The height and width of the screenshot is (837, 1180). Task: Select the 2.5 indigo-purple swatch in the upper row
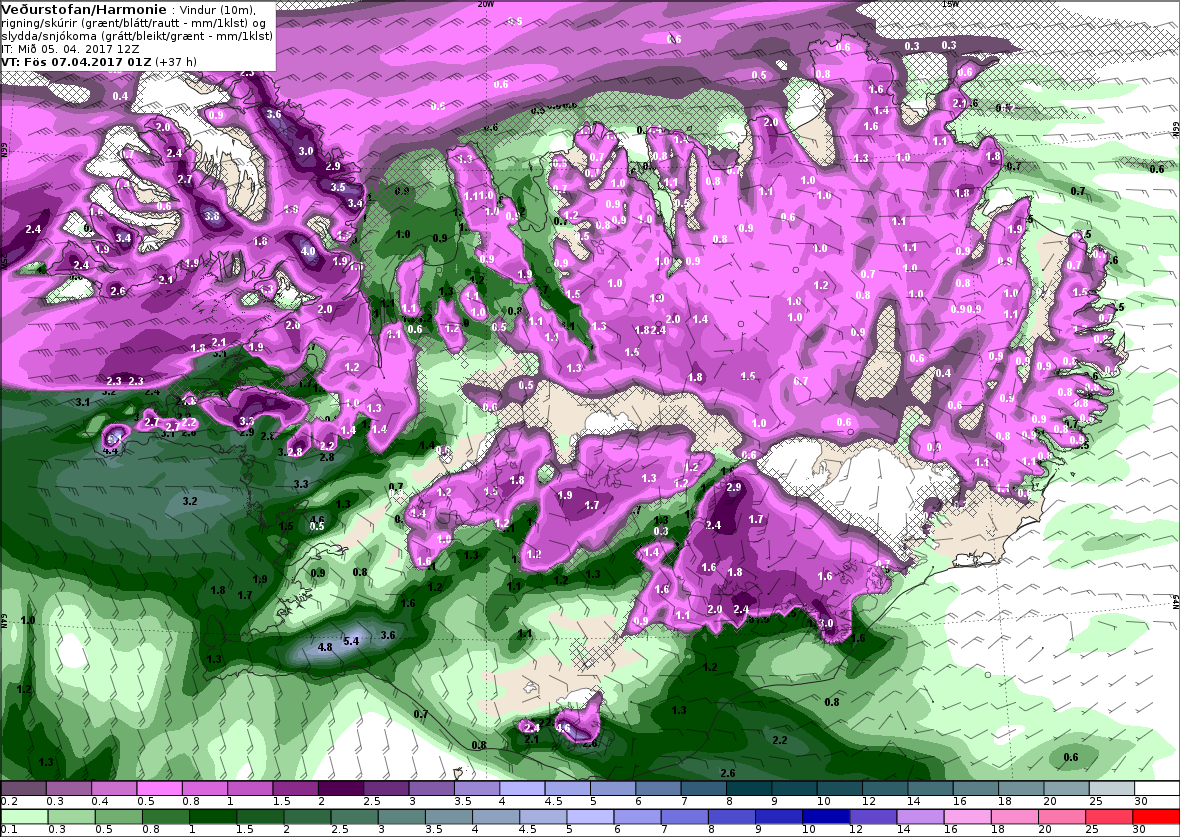(x=386, y=787)
